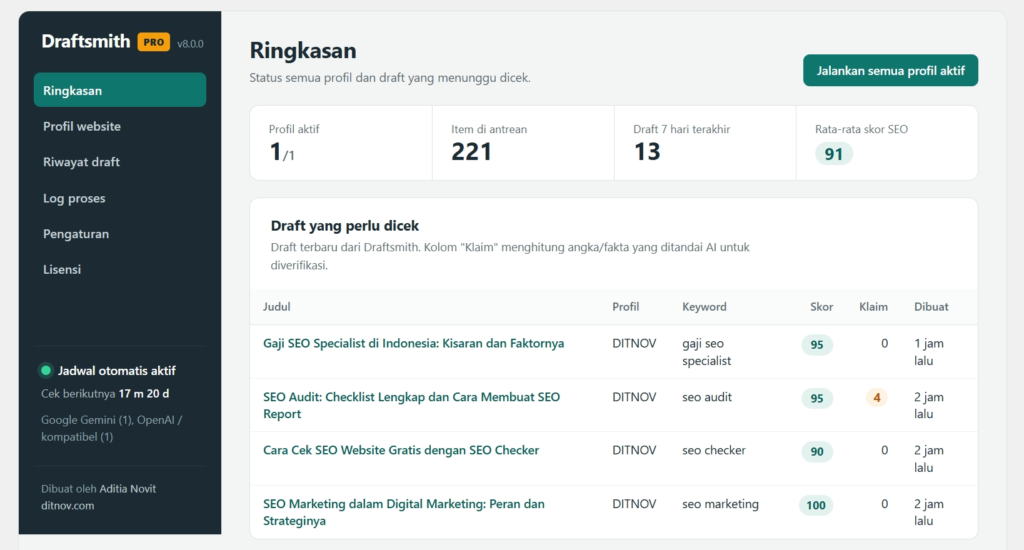1024x550 pixels.
Task: Click the Profil column header
Action: tap(626, 307)
